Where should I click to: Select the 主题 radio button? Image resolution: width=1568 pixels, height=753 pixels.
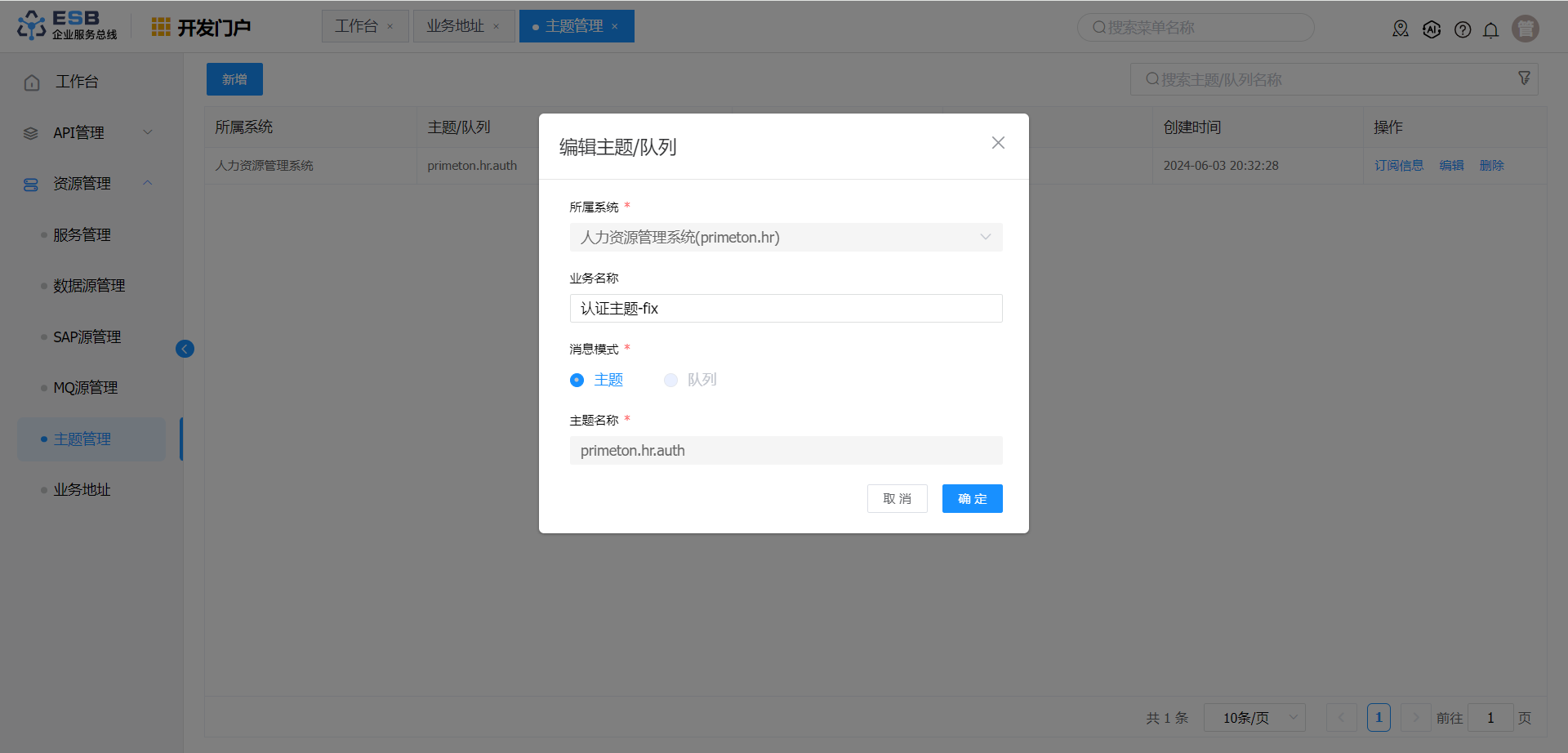(577, 380)
